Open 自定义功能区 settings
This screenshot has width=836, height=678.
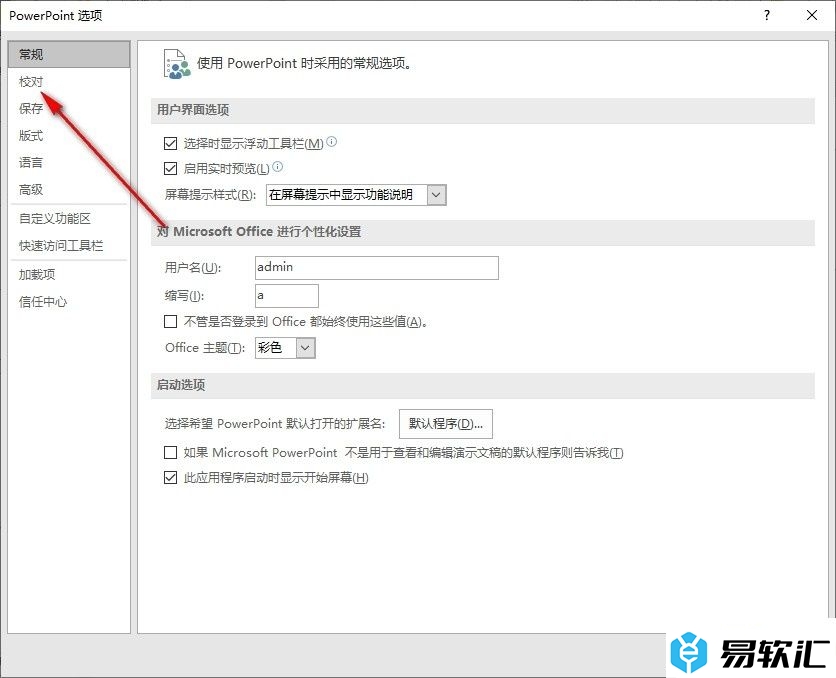click(x=69, y=219)
